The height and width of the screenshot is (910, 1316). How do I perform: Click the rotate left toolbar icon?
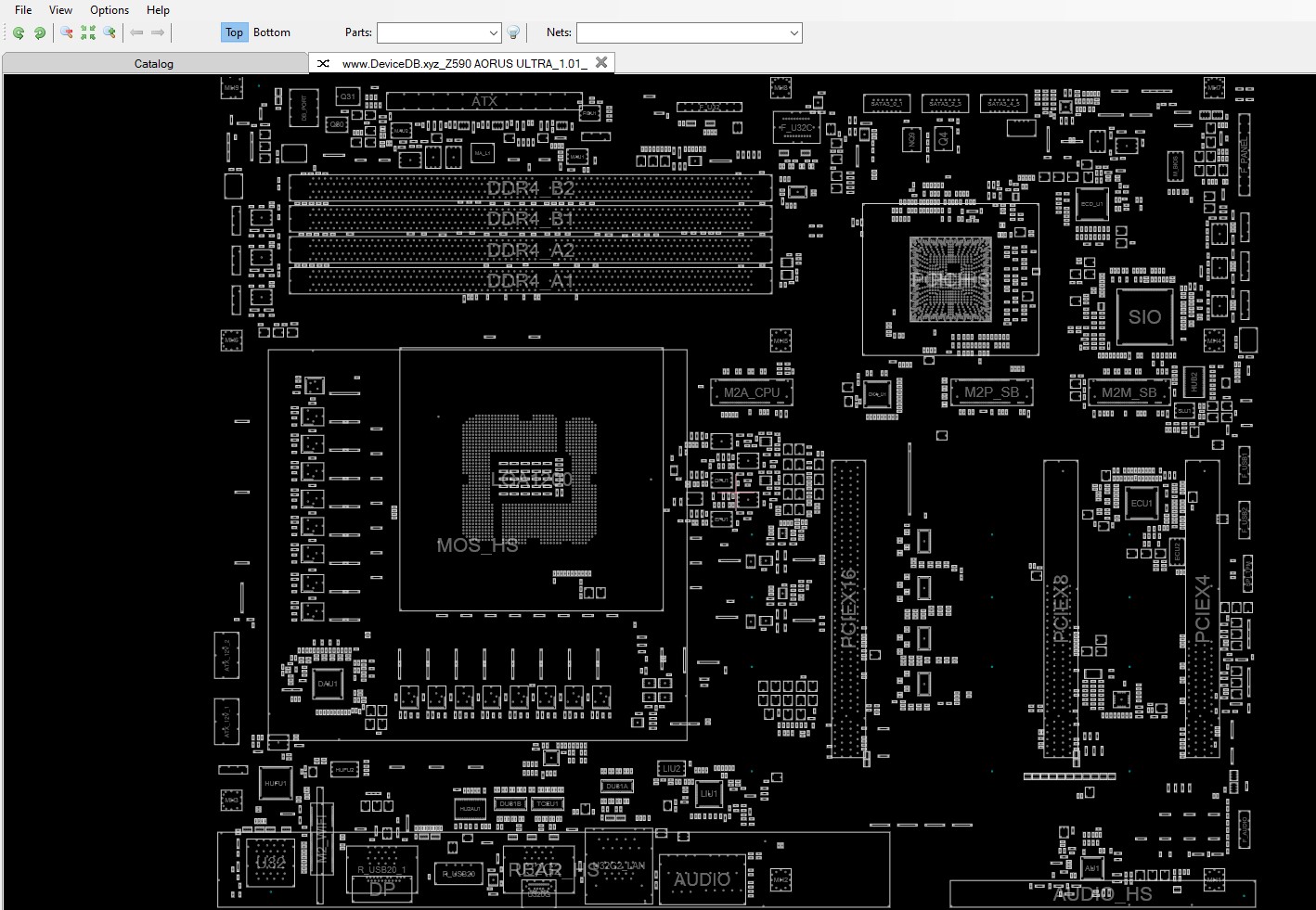pyautogui.click(x=19, y=32)
